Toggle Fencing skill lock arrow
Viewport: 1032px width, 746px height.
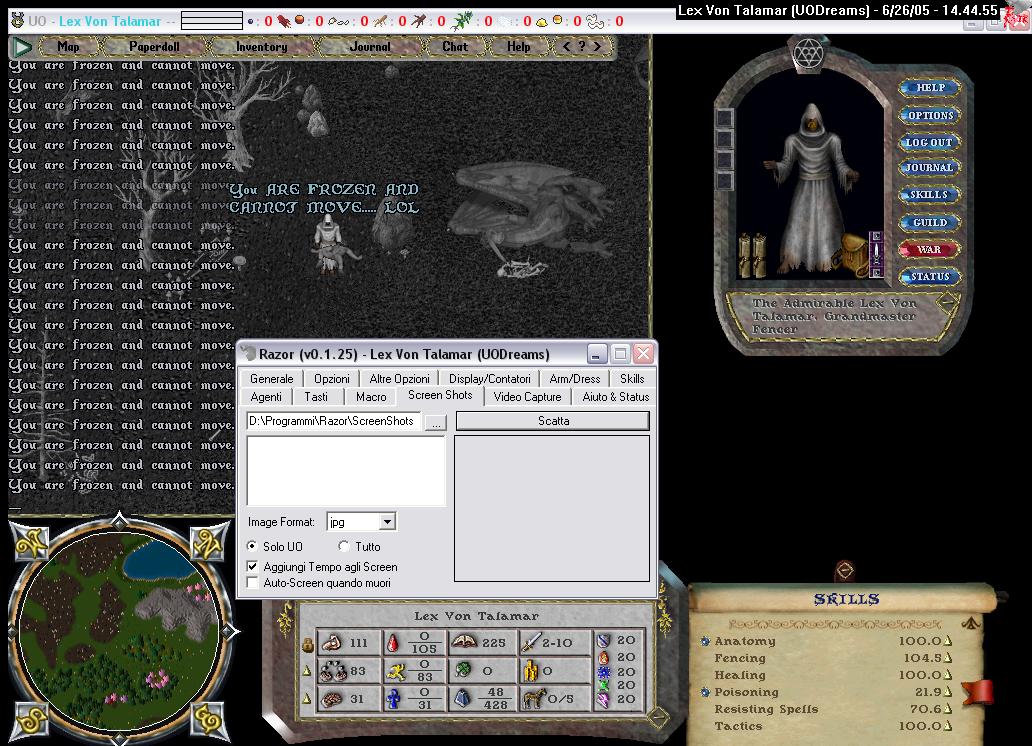(x=948, y=657)
